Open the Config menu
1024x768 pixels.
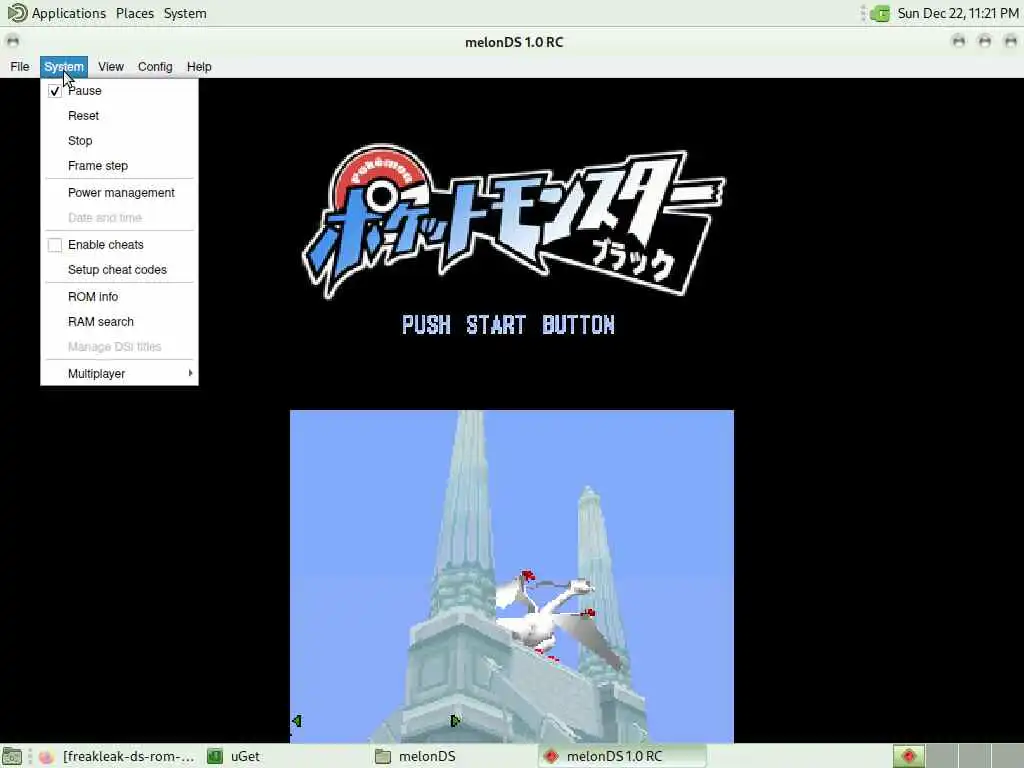[x=155, y=67]
